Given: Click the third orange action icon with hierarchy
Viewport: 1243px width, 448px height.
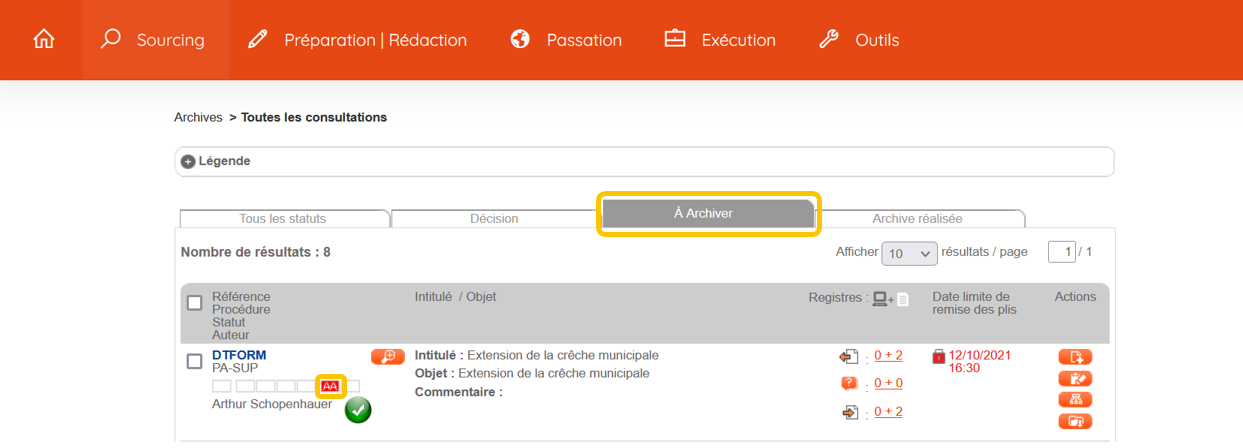Looking at the screenshot, I should pyautogui.click(x=1075, y=399).
